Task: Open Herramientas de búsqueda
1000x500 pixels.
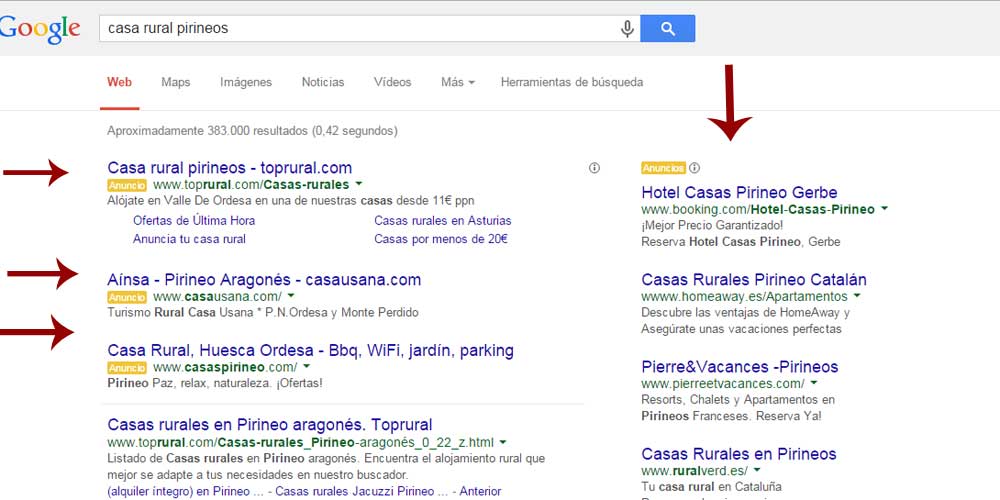Action: 571,82
